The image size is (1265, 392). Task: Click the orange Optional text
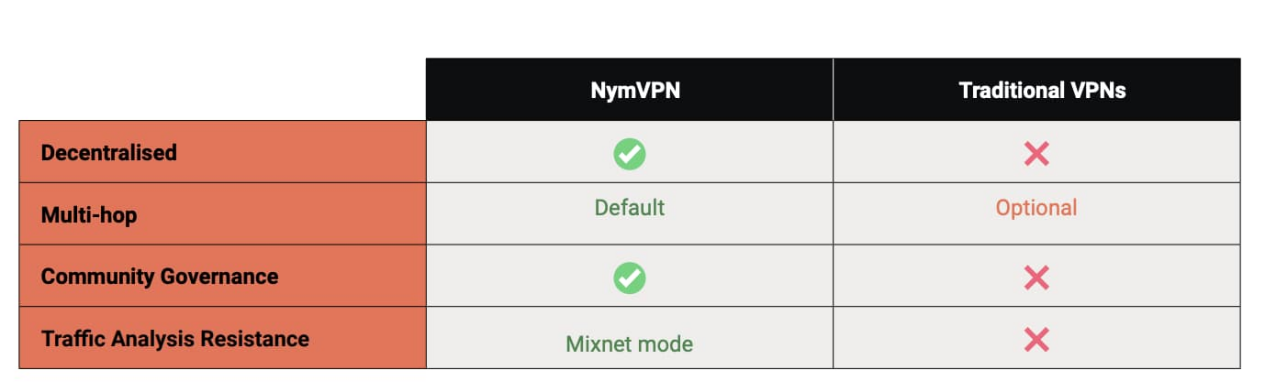point(1036,208)
